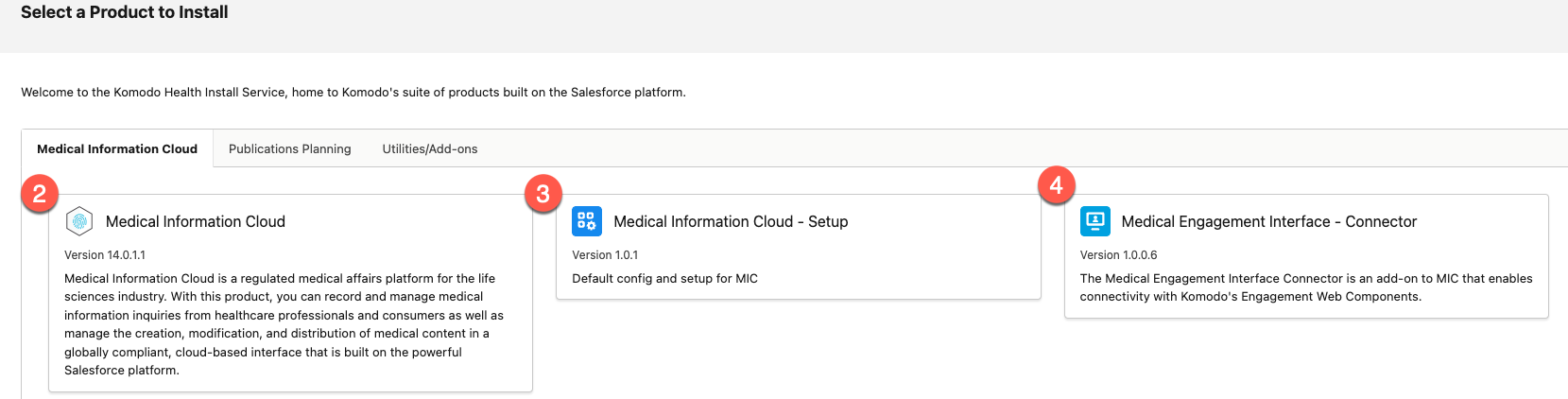Click the blue monitor icon for Engagement Connector
Viewport: 1568px width, 399px height.
(1094, 221)
